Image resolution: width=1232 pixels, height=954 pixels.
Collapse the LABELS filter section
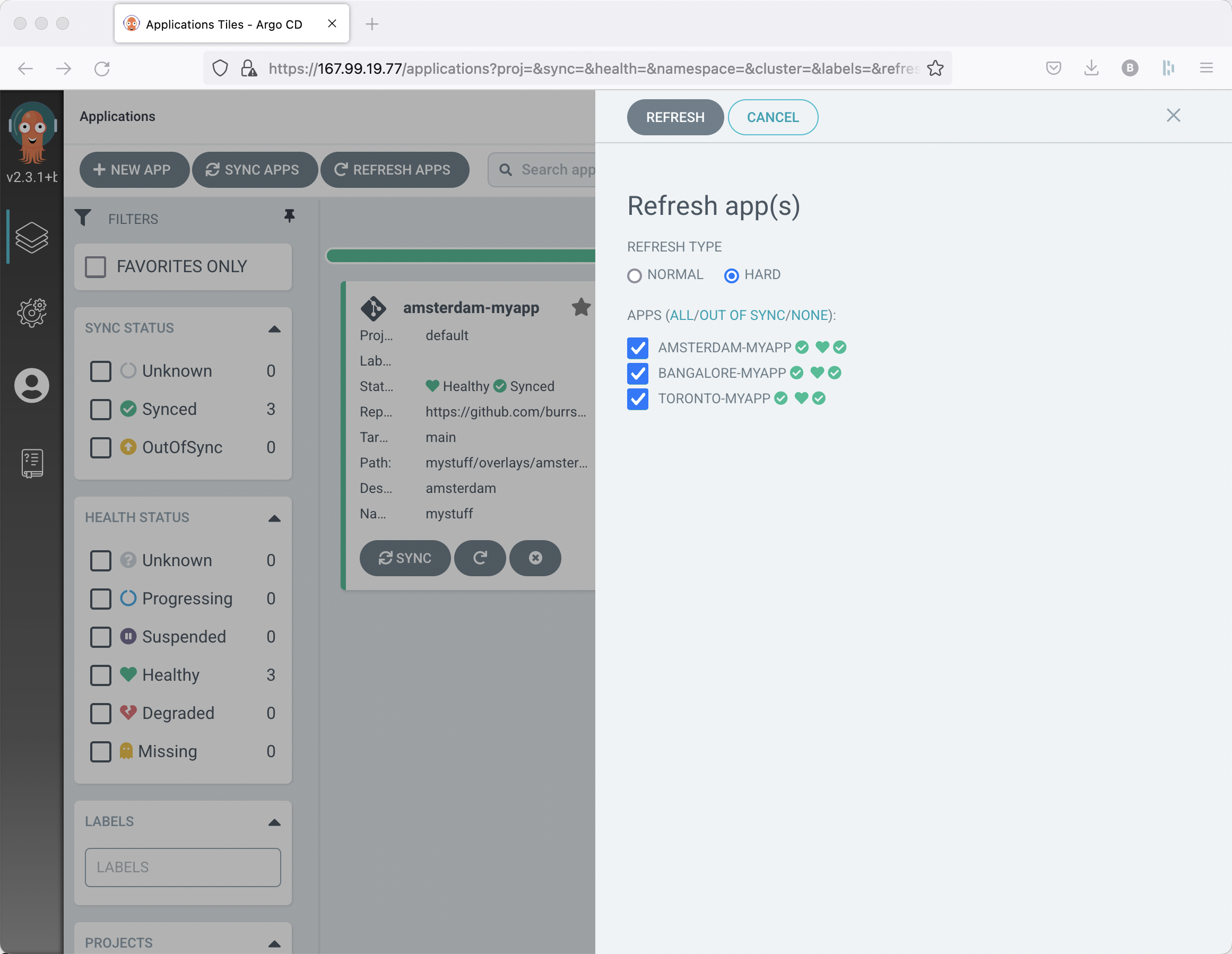point(274,822)
